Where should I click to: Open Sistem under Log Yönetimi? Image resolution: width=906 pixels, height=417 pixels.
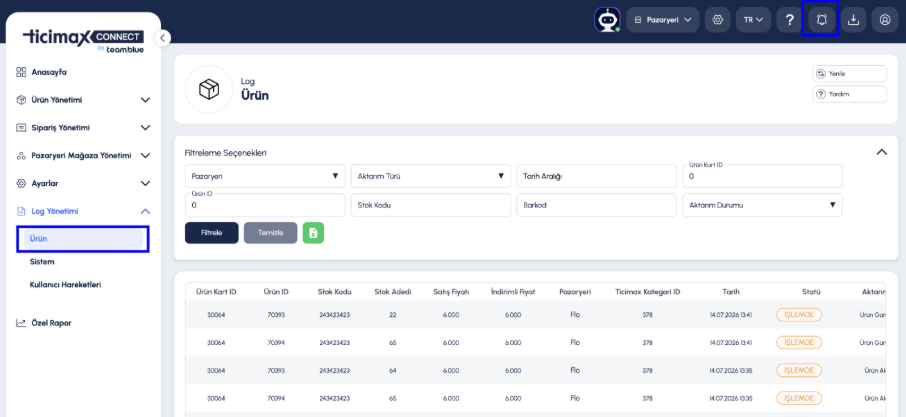point(42,262)
